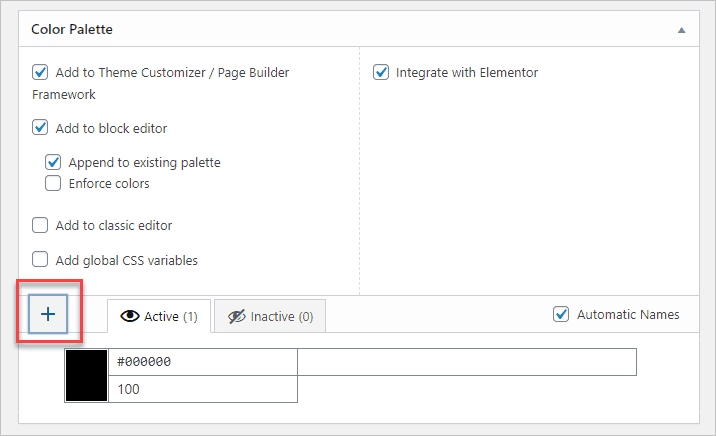This screenshot has width=716, height=436.
Task: Uncheck Add to Theme Customizer checkbox
Action: click(x=41, y=73)
